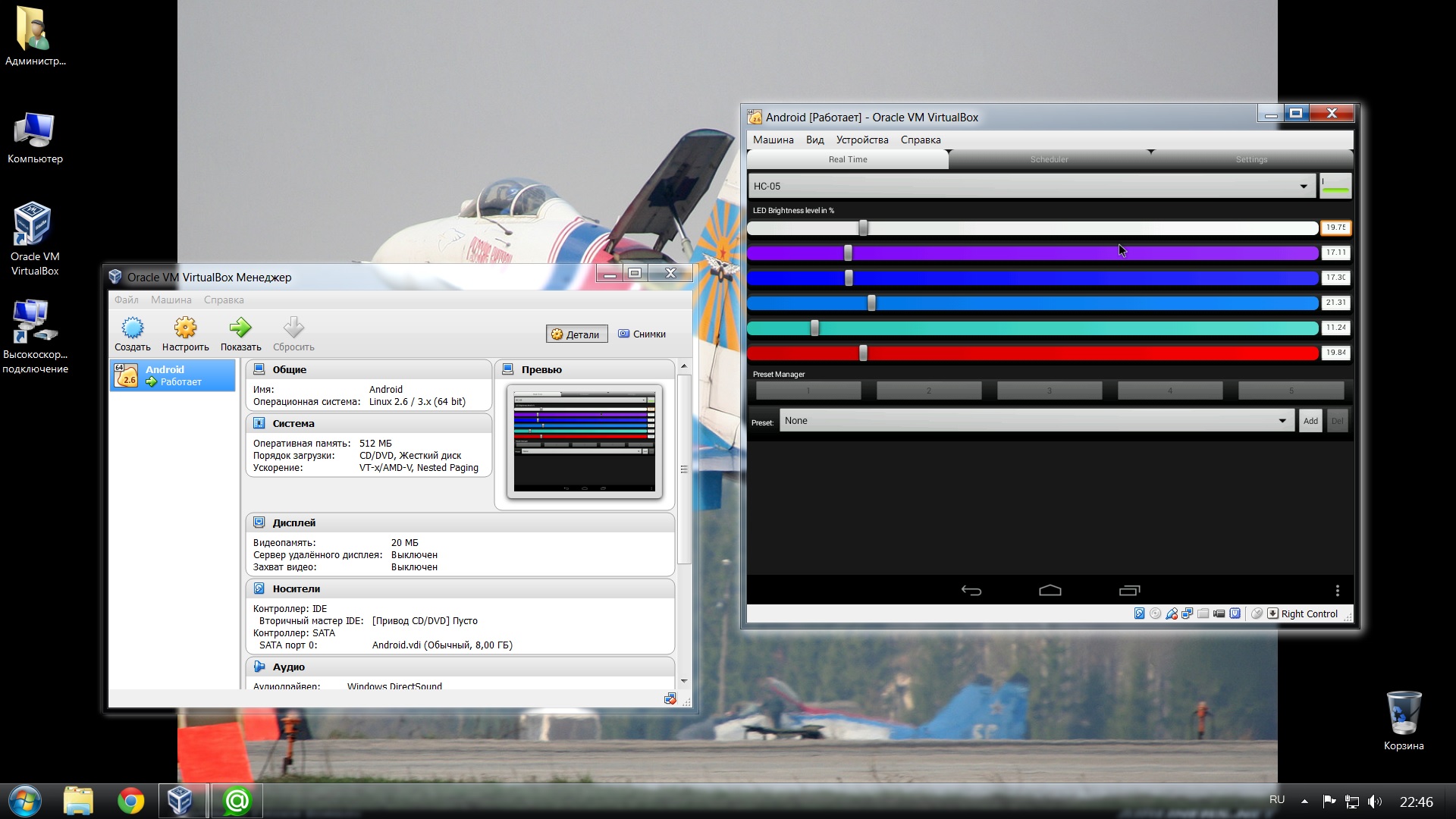This screenshot has height=819, width=1456.
Task: Open Android overflow three-dot menu
Action: point(1337,591)
